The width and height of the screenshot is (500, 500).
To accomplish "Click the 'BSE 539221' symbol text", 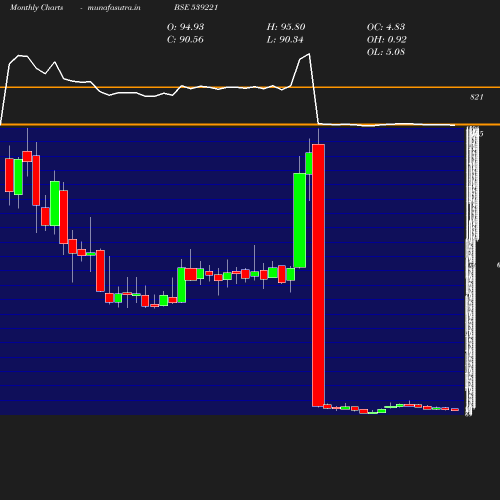I will click(196, 7).
